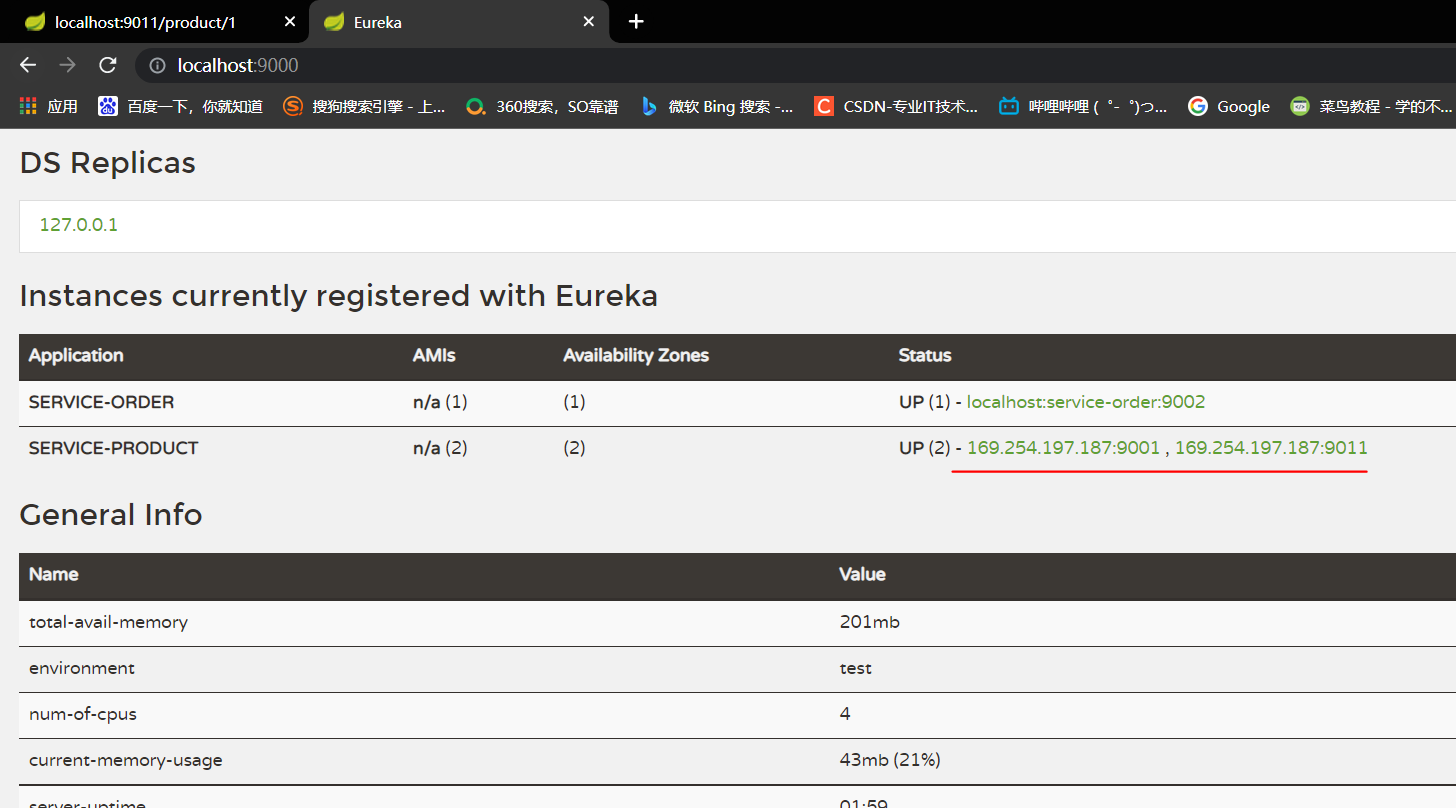Open the 菜鸟教程 bookmark
Screen dimensions: 1456x808
click(1371, 106)
